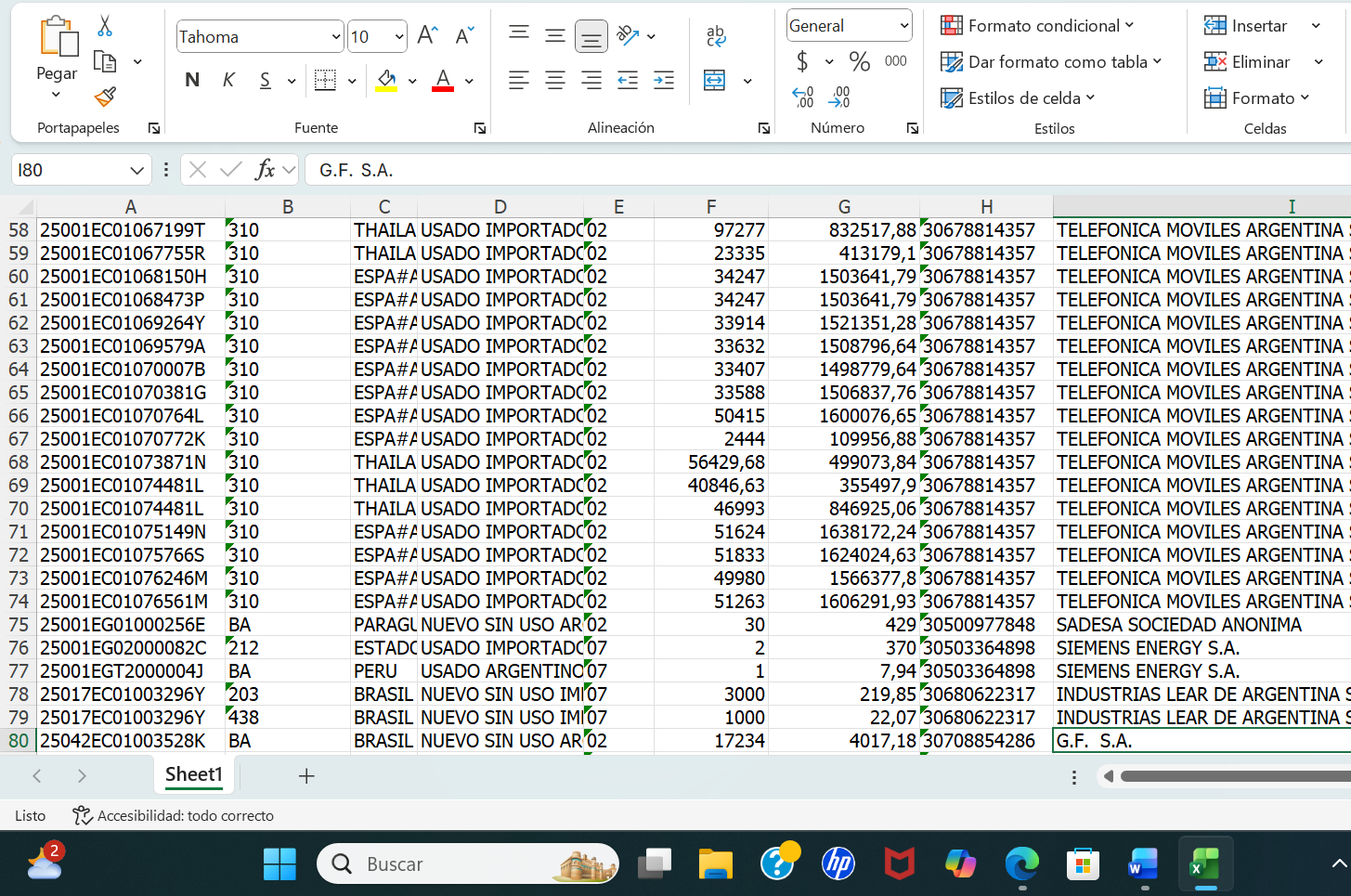
Task: Click the add new sheet plus button
Action: coord(306,776)
